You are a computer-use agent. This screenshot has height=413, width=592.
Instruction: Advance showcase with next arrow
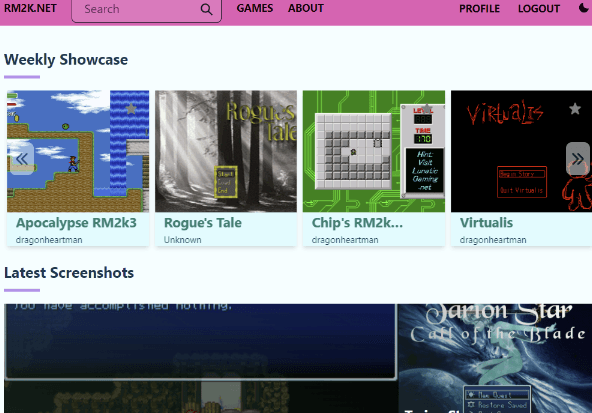(x=578, y=159)
